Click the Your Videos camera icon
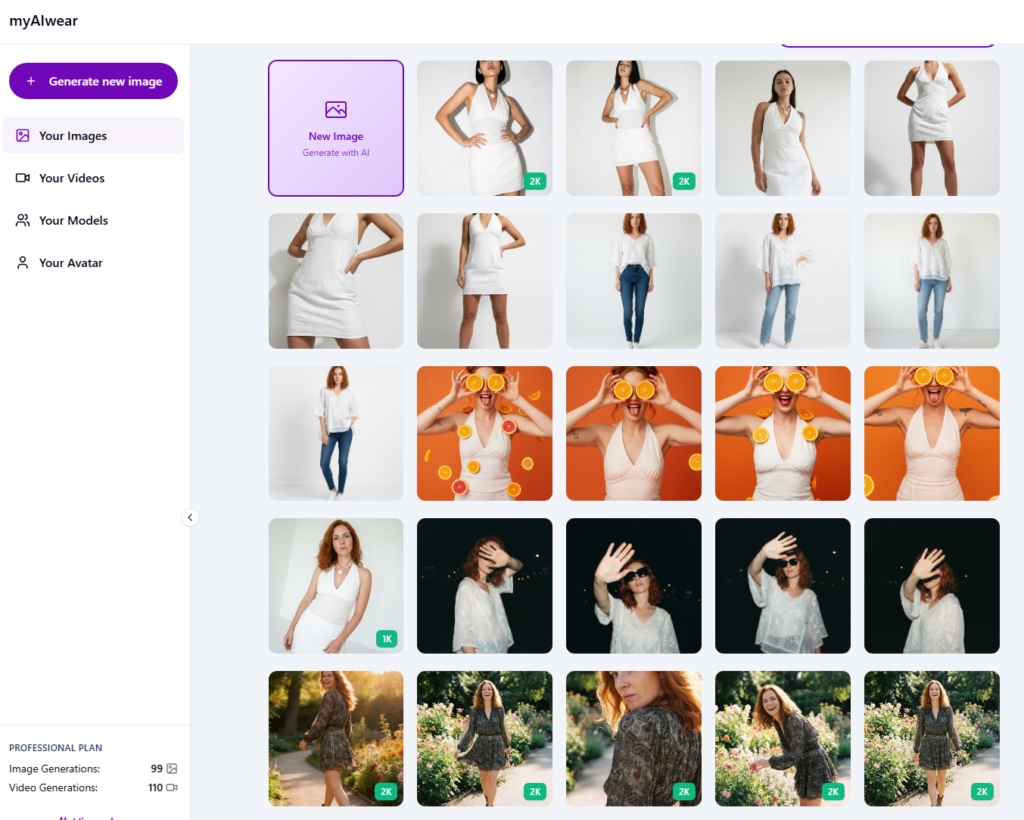 [22, 178]
